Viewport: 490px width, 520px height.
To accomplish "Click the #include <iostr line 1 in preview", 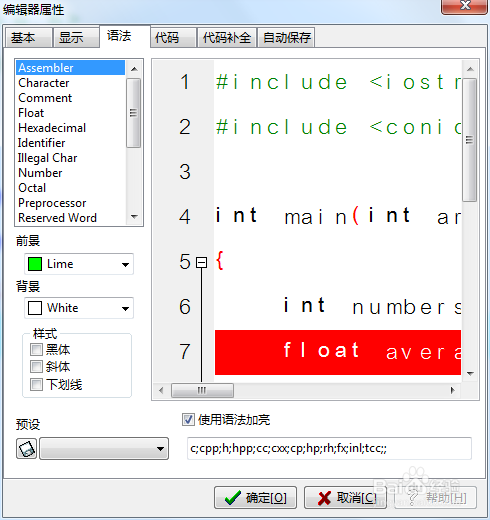I will pos(338,82).
